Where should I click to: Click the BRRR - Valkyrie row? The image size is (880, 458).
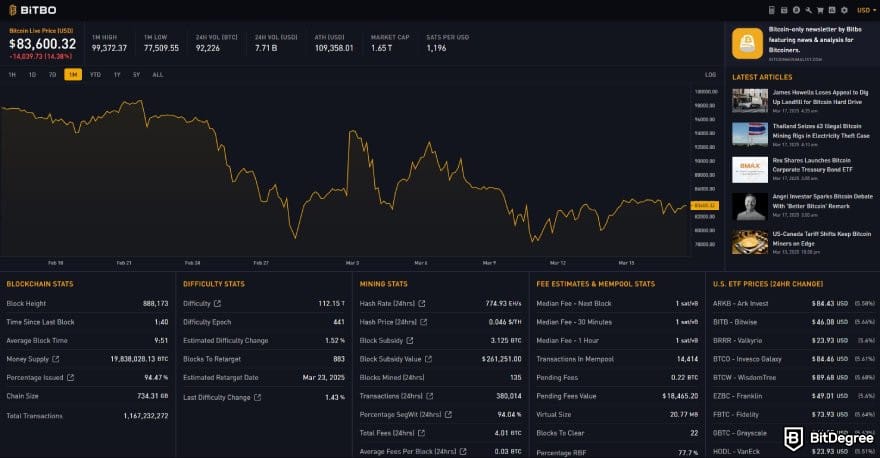pyautogui.click(x=794, y=341)
